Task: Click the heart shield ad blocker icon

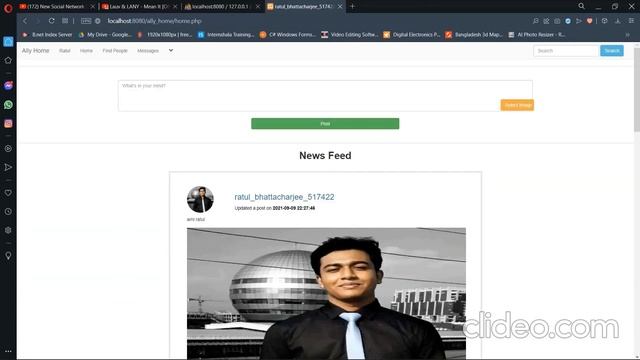Action: tap(589, 21)
